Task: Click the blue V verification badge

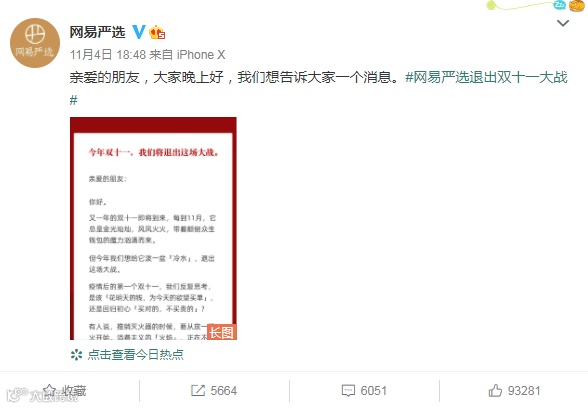Action: 139,32
